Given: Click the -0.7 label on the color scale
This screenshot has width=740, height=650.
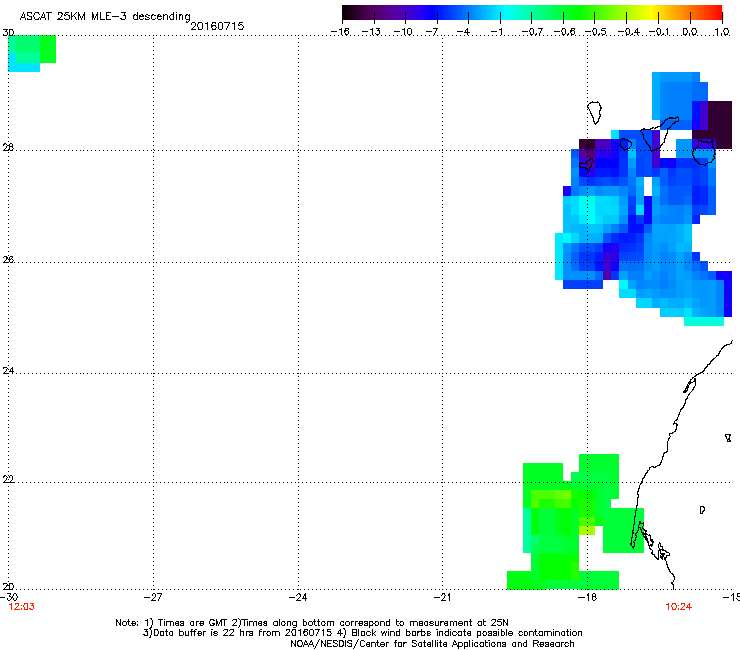Looking at the screenshot, I should click(532, 32).
